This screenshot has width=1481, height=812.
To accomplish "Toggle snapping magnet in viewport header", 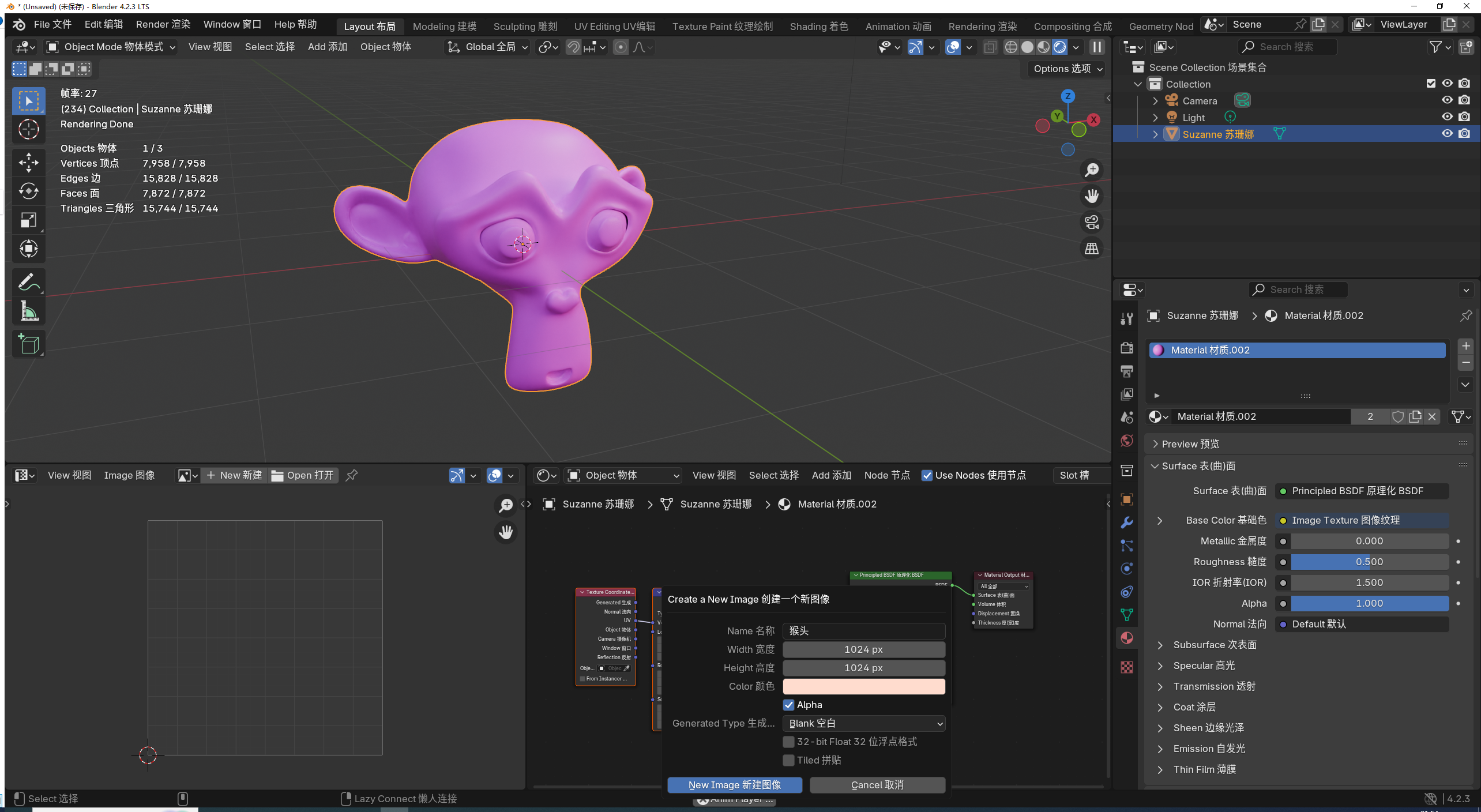I will click(x=573, y=47).
